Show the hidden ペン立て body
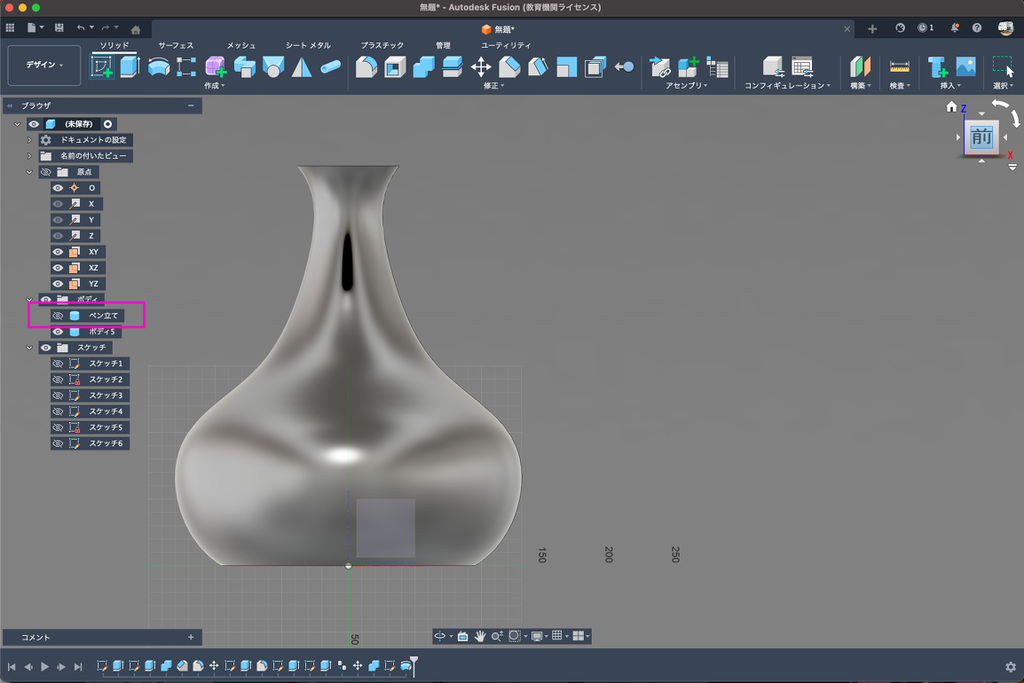 (x=58, y=316)
